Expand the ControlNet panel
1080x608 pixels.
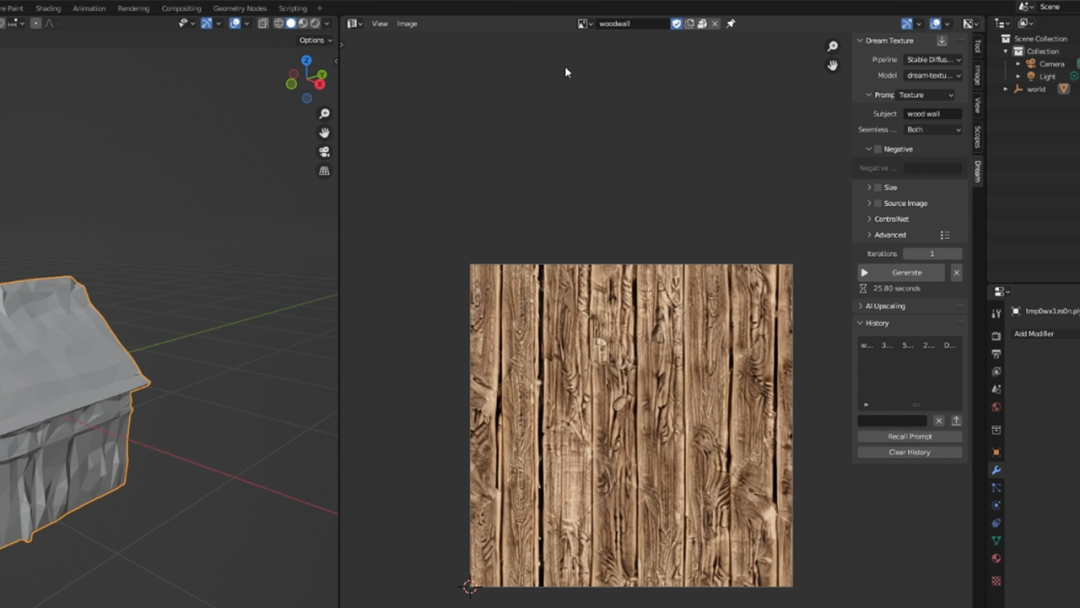pyautogui.click(x=891, y=219)
